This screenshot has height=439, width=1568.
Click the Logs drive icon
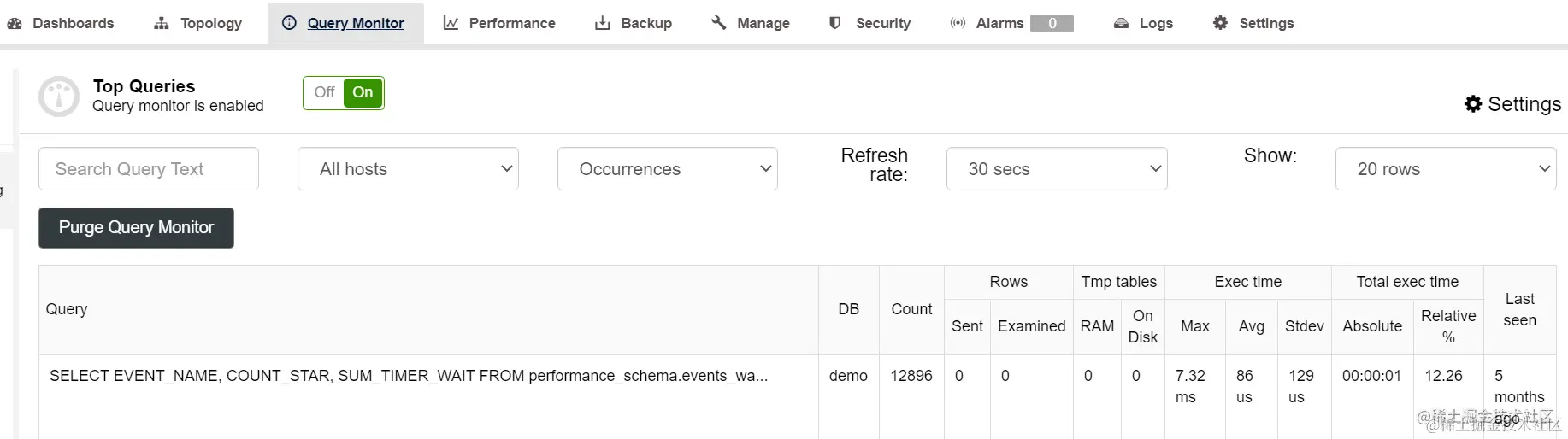[x=1121, y=24]
